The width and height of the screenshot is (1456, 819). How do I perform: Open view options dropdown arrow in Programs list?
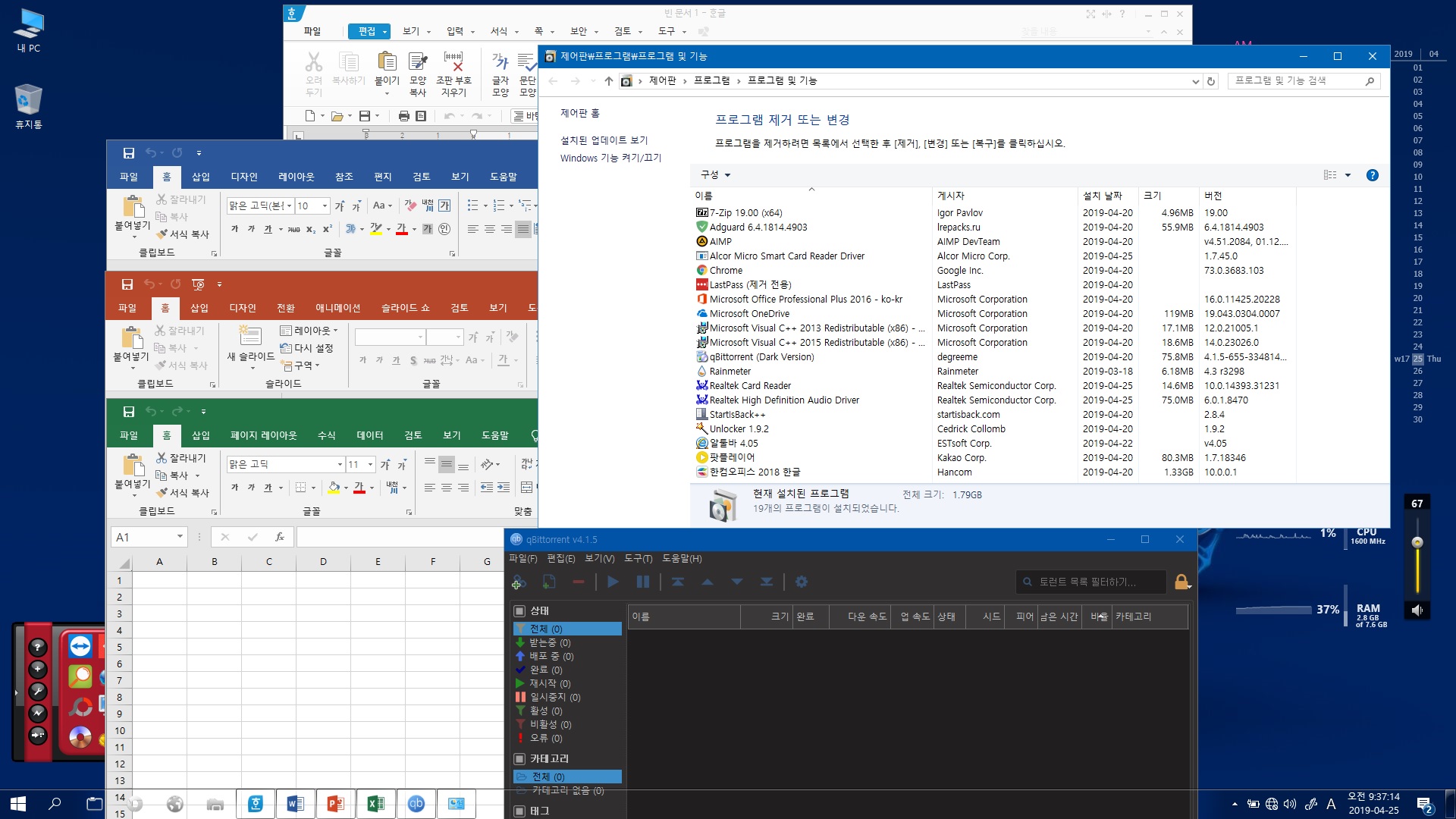pos(1348,175)
